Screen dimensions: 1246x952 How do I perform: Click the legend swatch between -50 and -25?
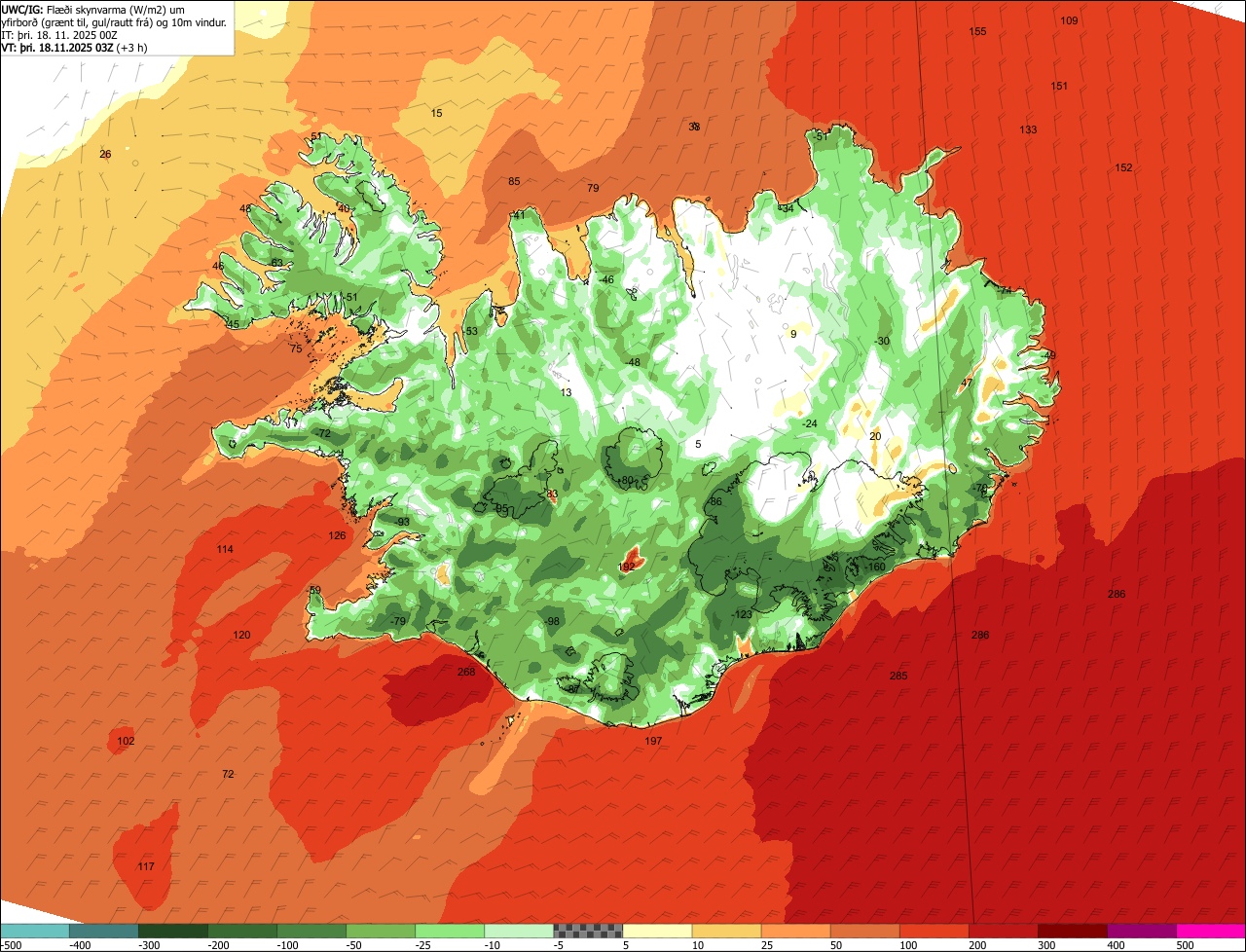(x=381, y=930)
